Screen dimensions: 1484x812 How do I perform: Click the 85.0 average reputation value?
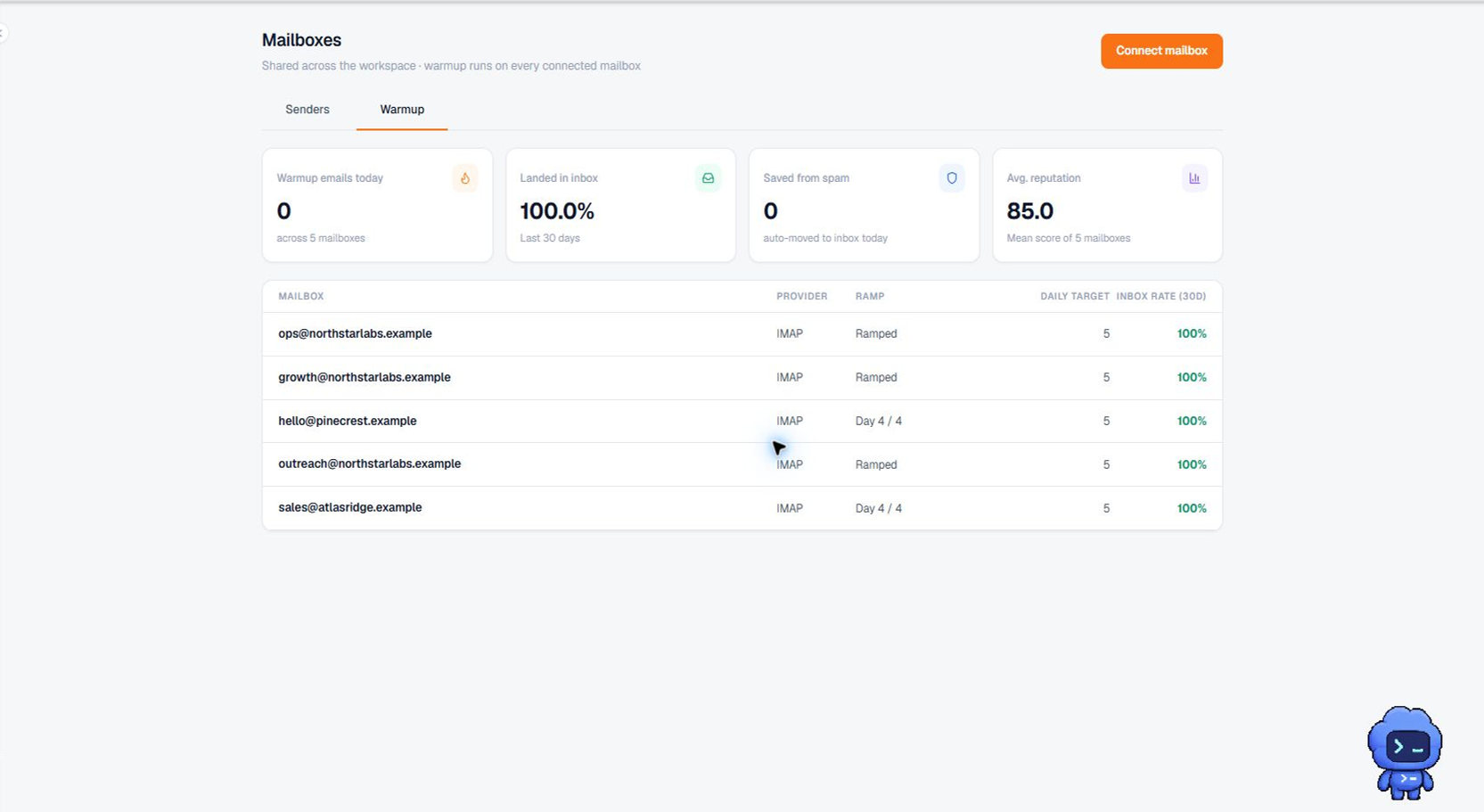tap(1030, 211)
